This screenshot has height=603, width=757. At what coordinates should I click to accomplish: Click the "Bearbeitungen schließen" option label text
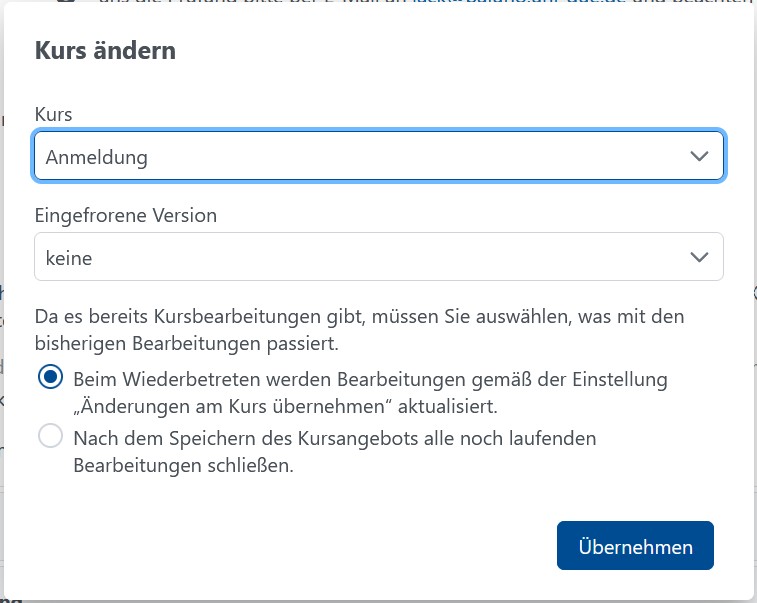tap(183, 466)
